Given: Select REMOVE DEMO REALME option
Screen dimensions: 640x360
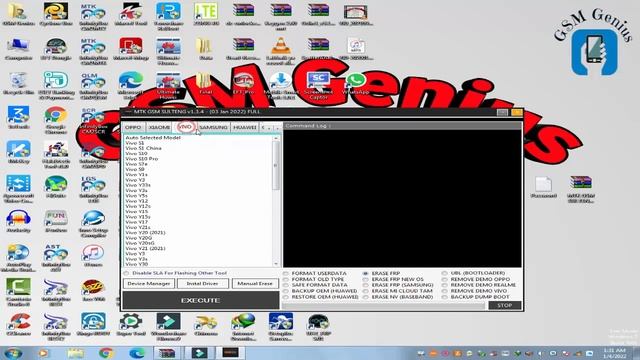Looking at the screenshot, I should click(x=479, y=285).
